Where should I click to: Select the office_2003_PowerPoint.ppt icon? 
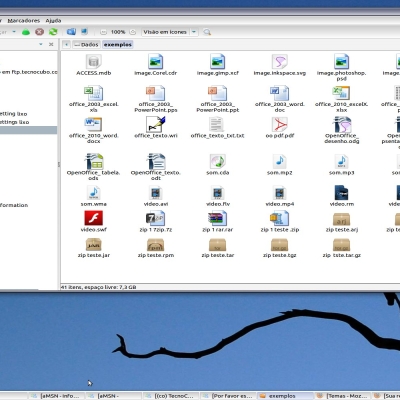(218, 93)
